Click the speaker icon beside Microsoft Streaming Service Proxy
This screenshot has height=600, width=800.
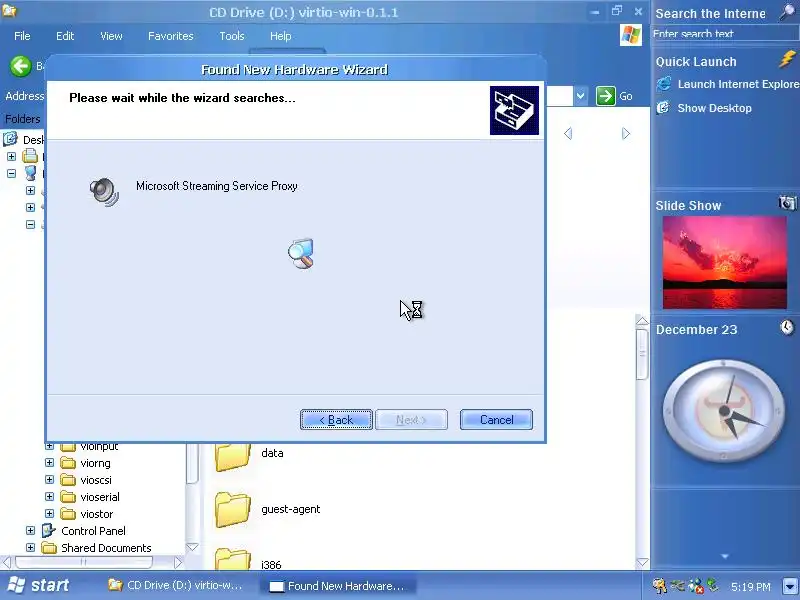[104, 192]
